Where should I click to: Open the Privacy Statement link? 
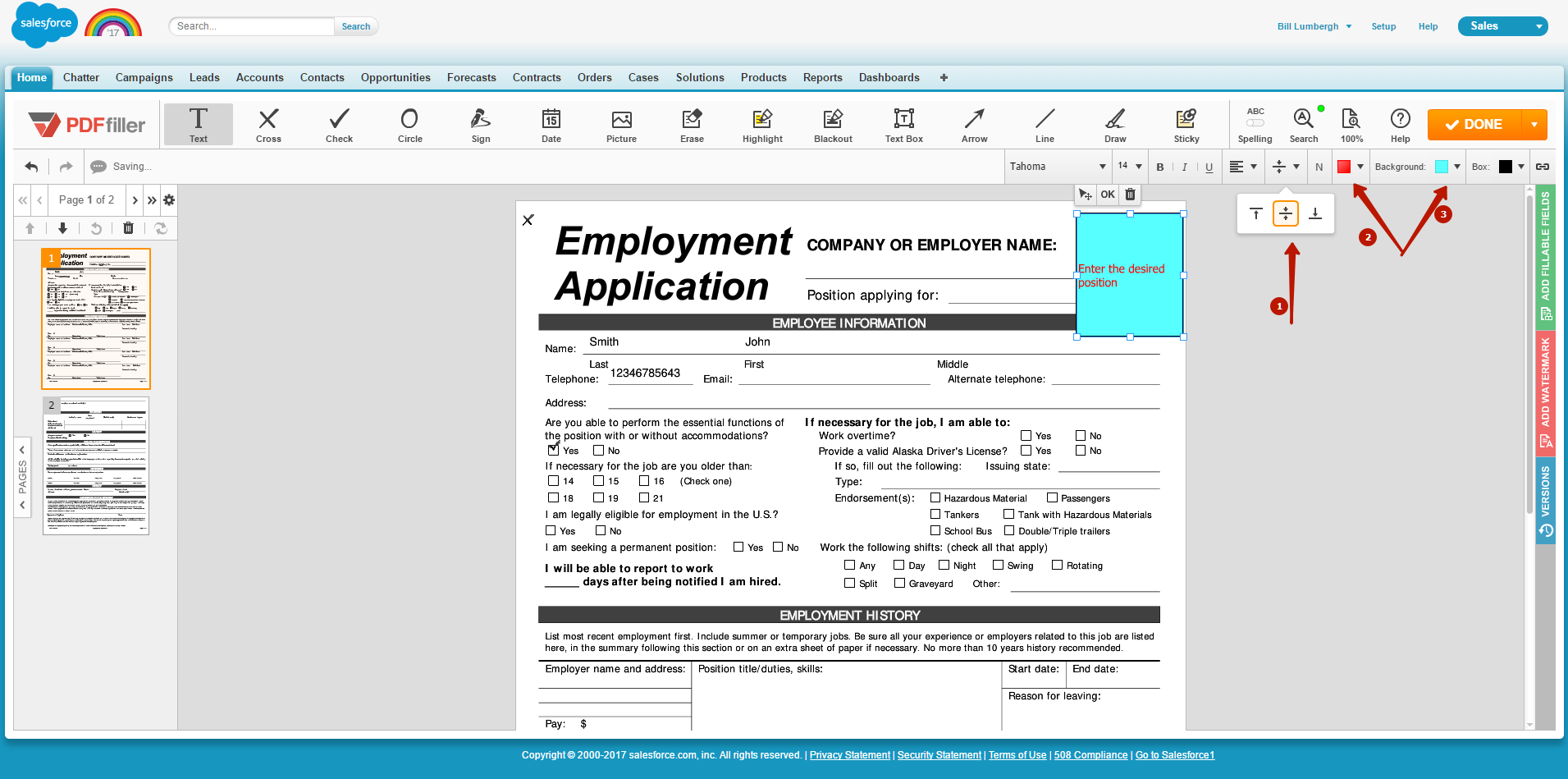849,755
